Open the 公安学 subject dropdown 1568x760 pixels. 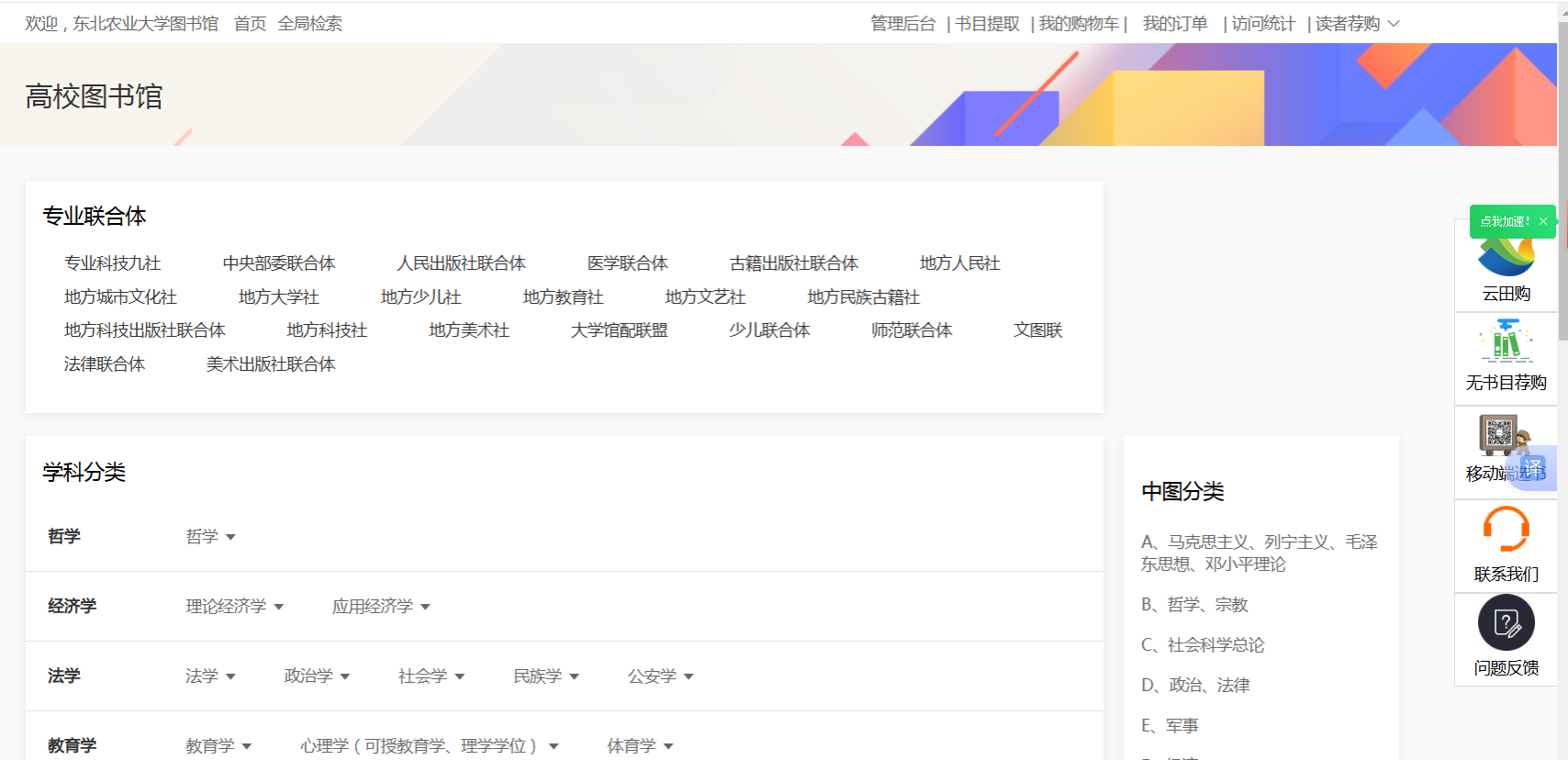coord(660,676)
